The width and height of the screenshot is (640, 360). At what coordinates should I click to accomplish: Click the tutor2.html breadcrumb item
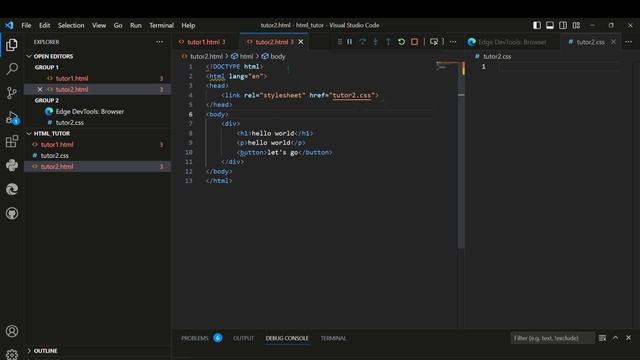click(202, 56)
